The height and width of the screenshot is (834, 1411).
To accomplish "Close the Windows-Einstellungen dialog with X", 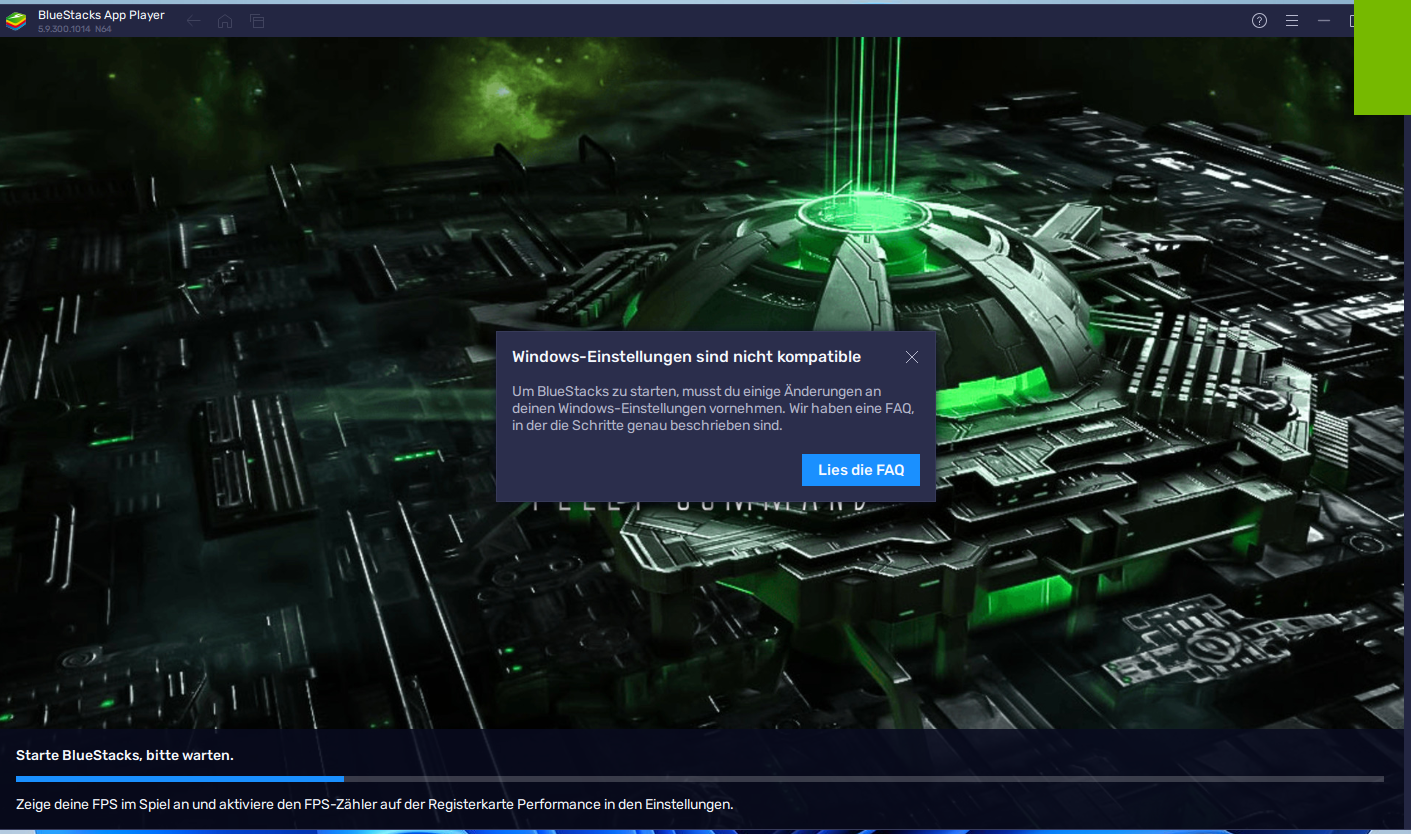I will [911, 357].
